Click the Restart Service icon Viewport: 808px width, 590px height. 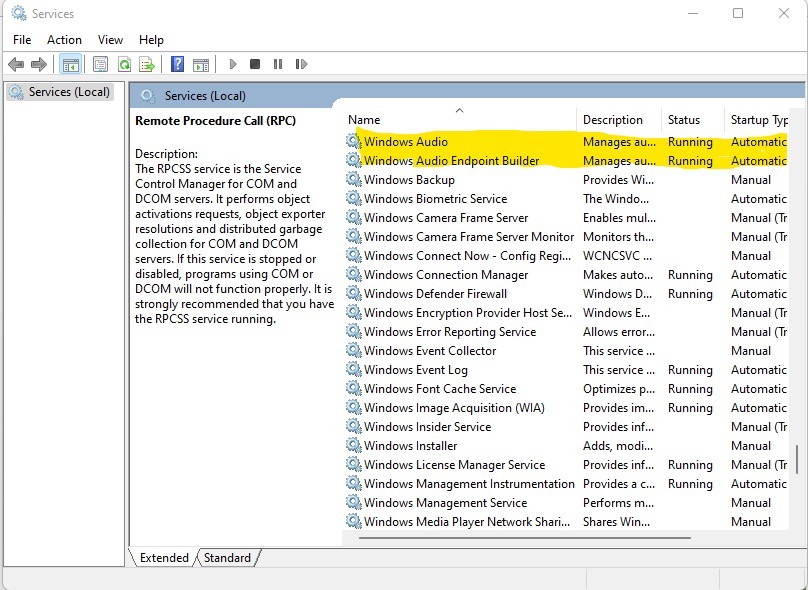(301, 64)
